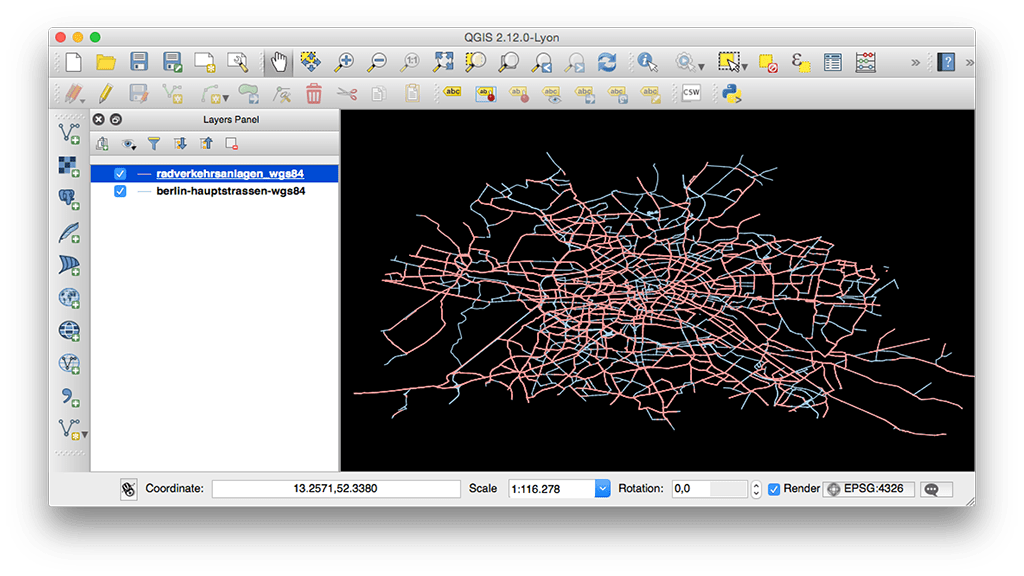Select the Pan Map tool
This screenshot has height=576, width=1024.
click(278, 61)
